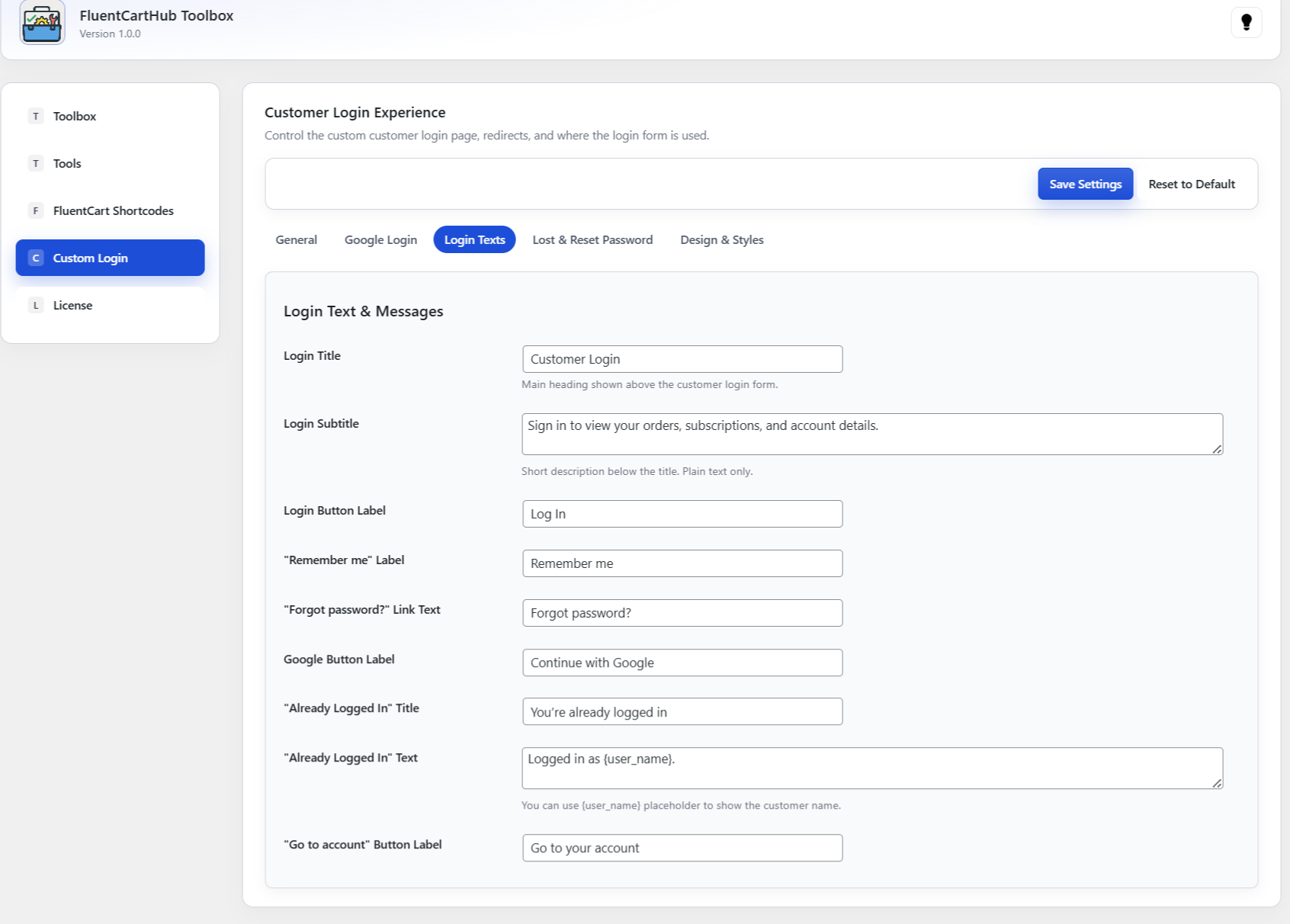
Task: Click the T icon beside Tools
Action: pyautogui.click(x=36, y=164)
